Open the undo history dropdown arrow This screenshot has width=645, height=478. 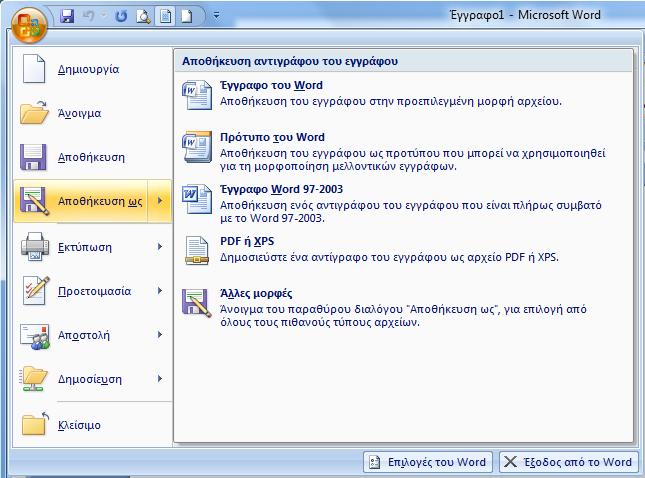click(x=104, y=16)
